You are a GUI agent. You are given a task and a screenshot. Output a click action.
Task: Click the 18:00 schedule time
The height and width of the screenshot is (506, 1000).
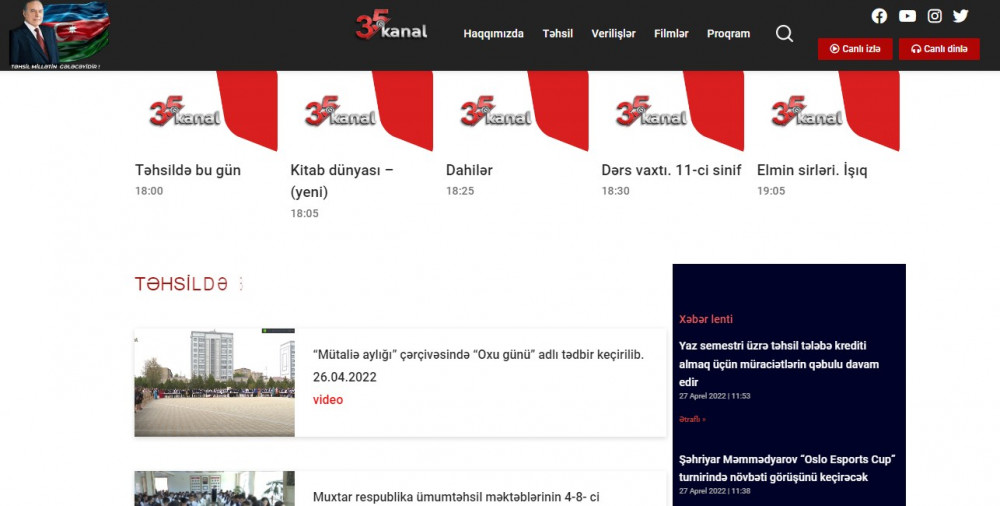pos(149,191)
